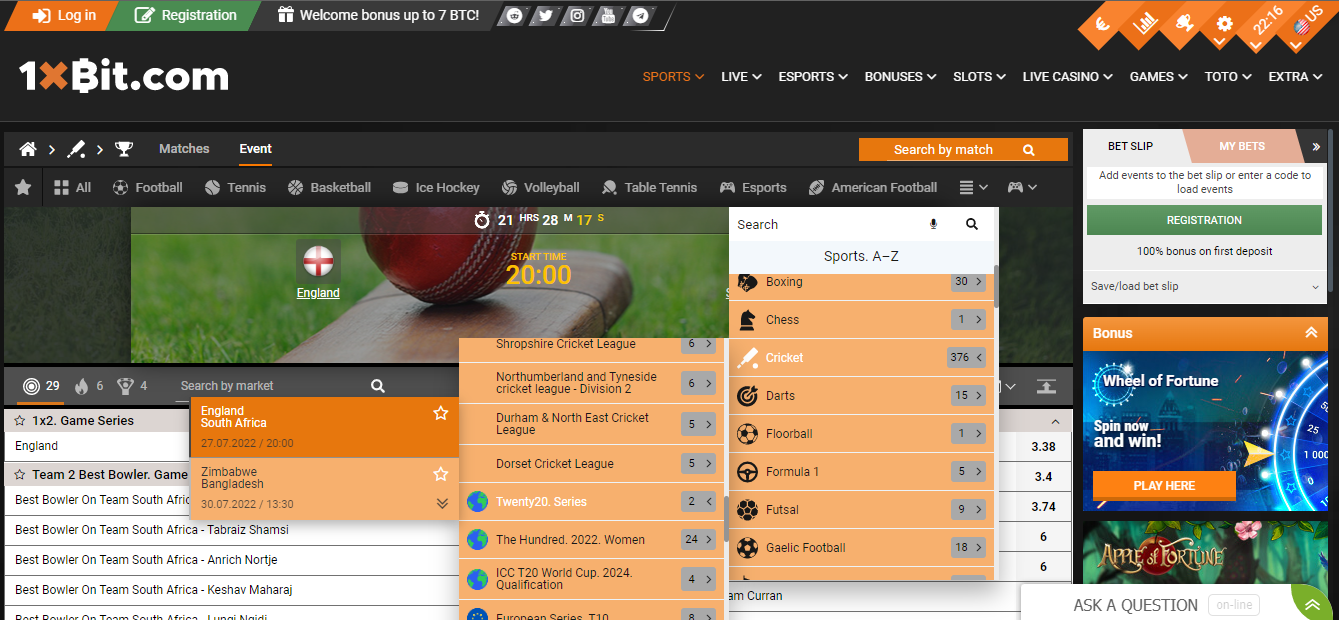The width and height of the screenshot is (1339, 620).
Task: Open the Twitter social link icon
Action: (x=545, y=16)
